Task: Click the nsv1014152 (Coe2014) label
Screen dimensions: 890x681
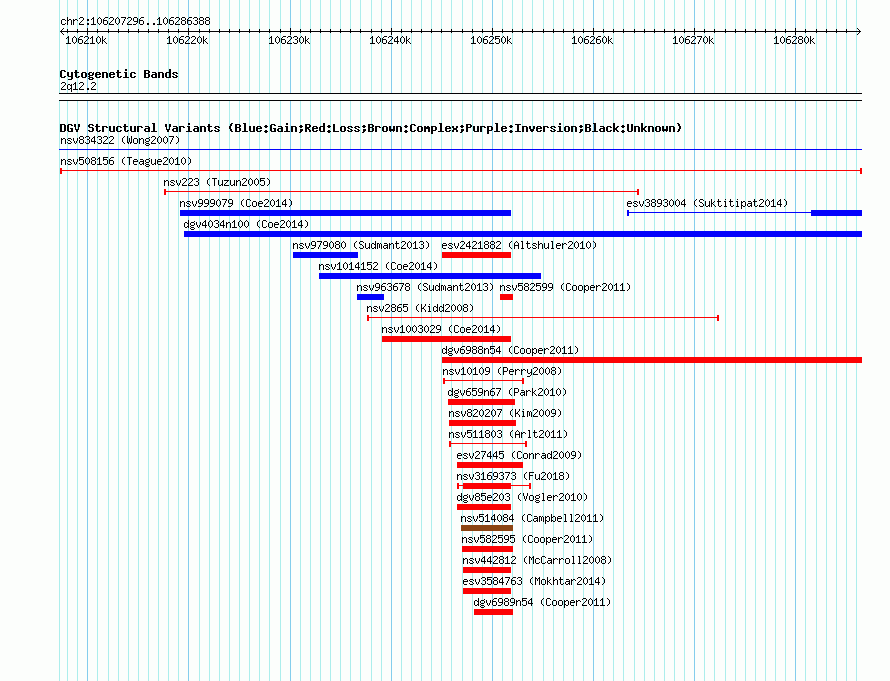Action: click(378, 266)
